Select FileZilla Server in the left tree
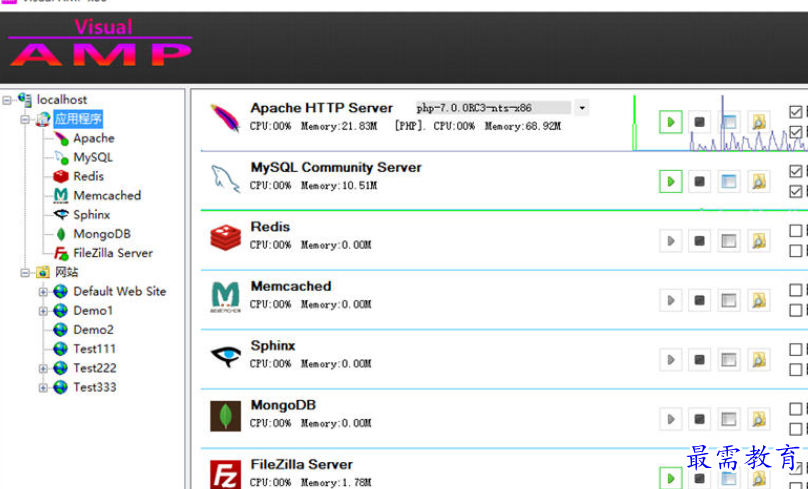808x489 pixels. (x=113, y=253)
